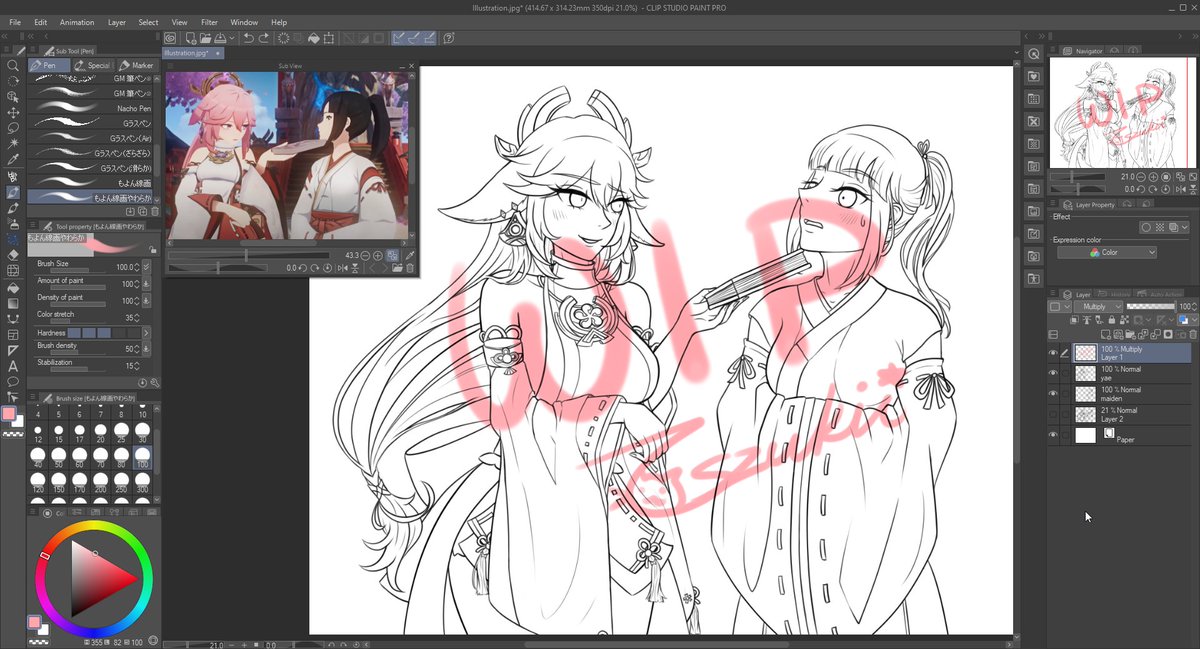Select the Eraser tool
The width and height of the screenshot is (1200, 649).
pyautogui.click(x=13, y=255)
